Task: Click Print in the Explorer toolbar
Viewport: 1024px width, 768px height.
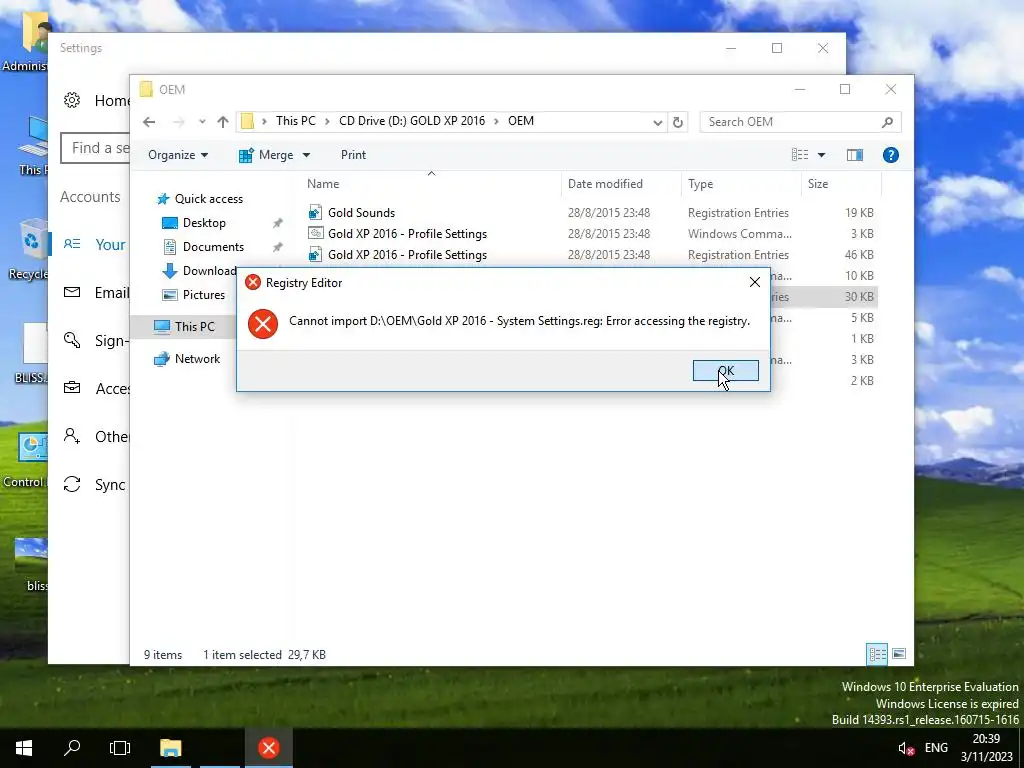Action: click(353, 155)
